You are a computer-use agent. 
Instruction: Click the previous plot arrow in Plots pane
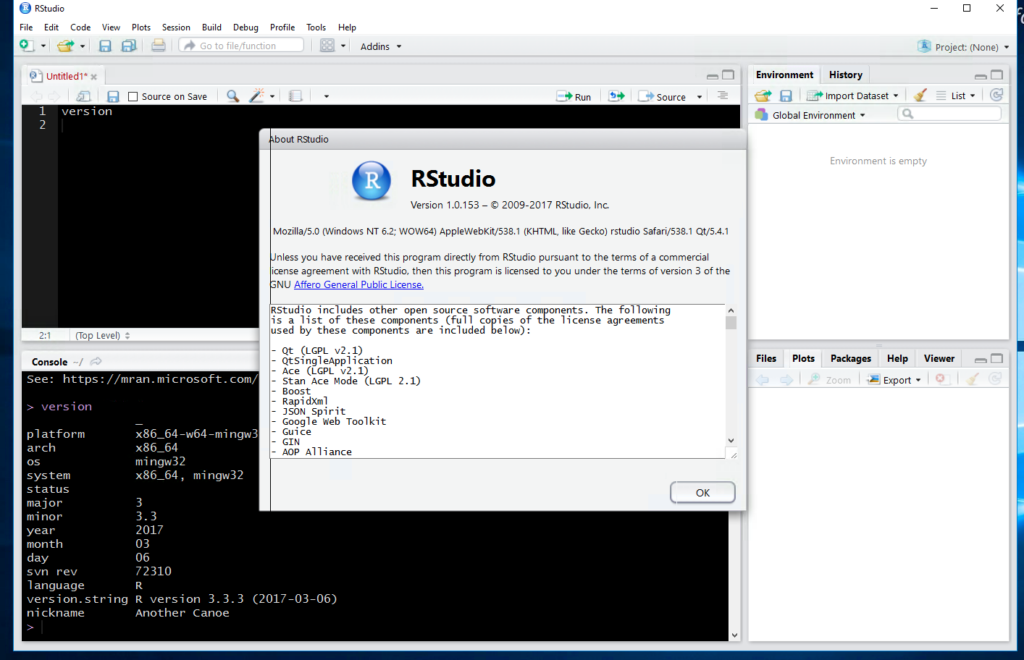pyautogui.click(x=763, y=379)
